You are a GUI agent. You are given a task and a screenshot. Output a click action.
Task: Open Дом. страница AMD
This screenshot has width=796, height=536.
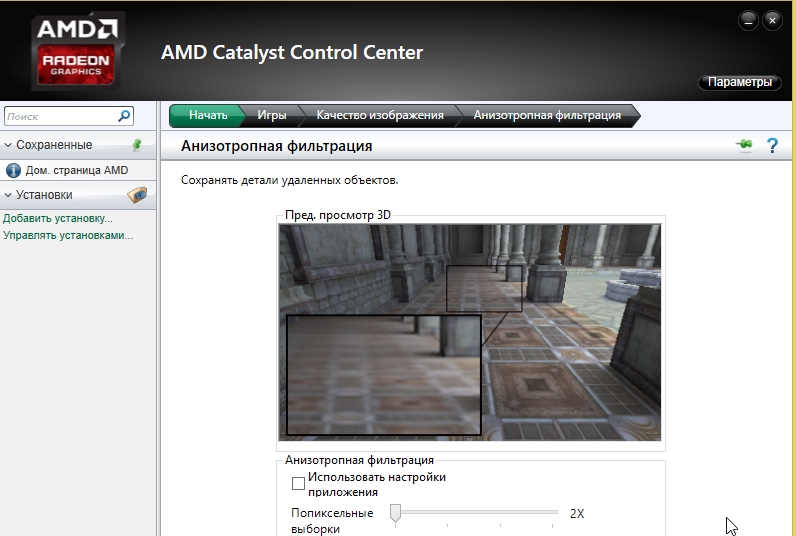click(x=77, y=171)
